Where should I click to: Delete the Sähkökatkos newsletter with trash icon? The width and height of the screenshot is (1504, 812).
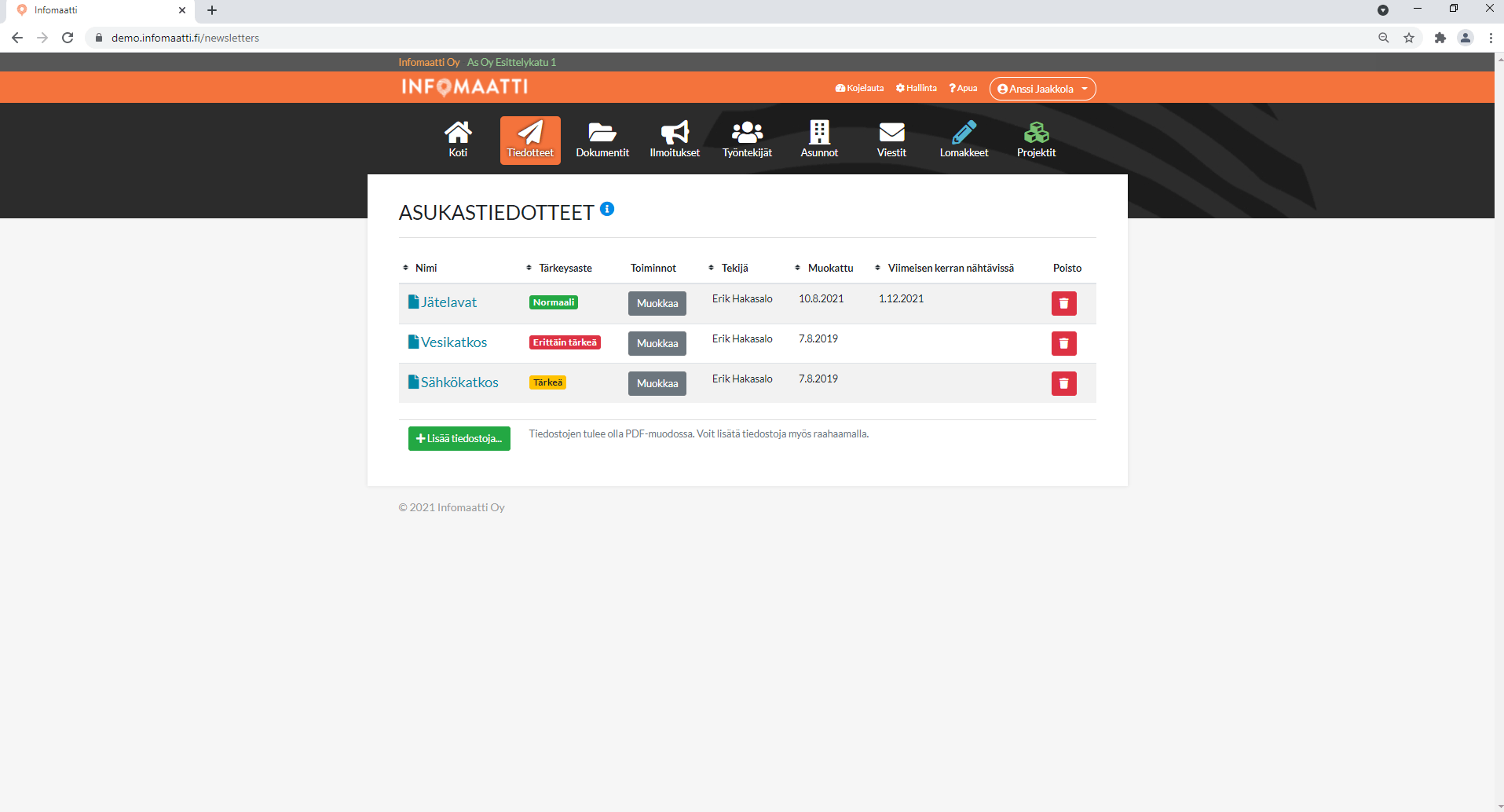pos(1064,383)
